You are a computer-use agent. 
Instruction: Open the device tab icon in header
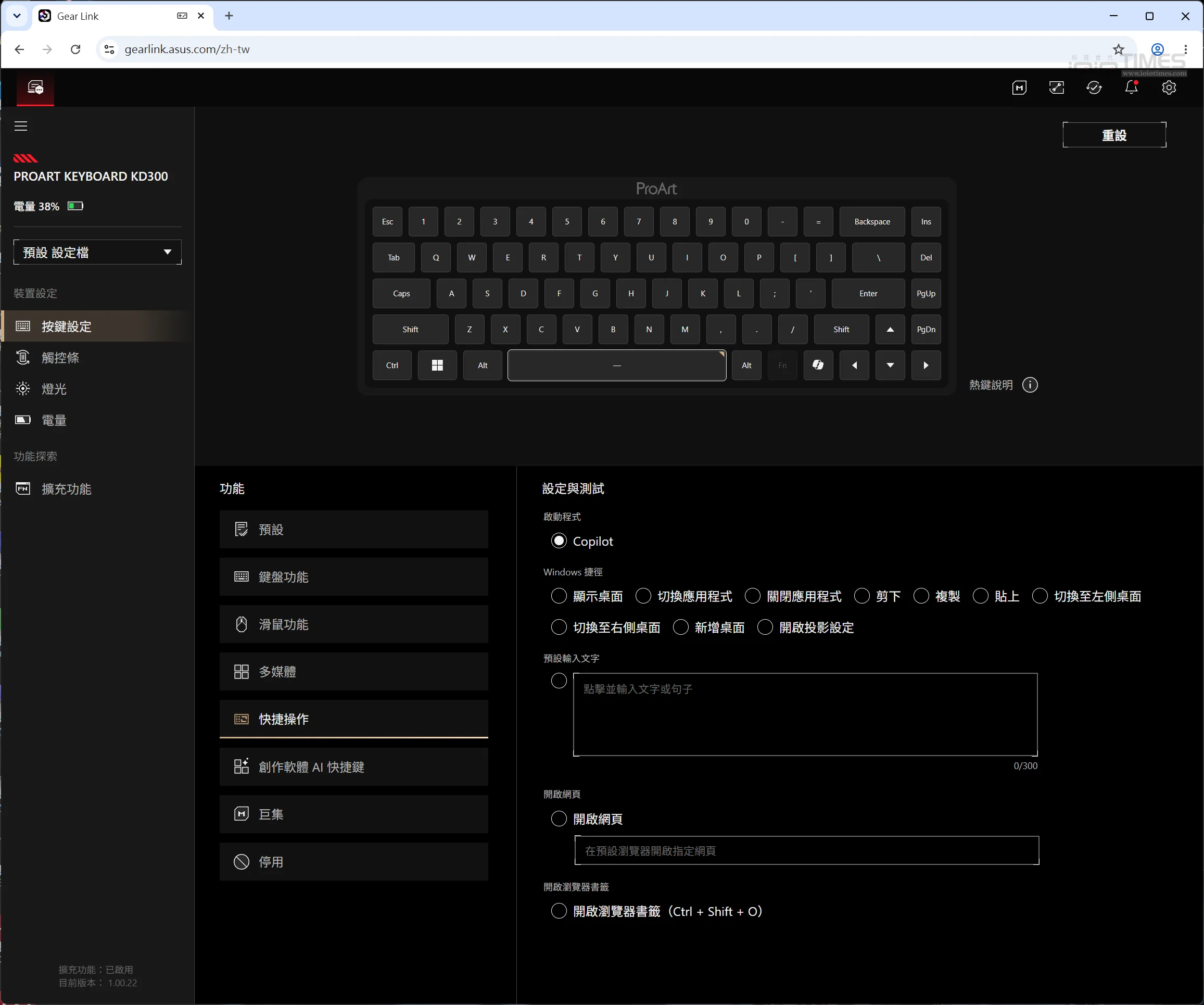(x=35, y=88)
